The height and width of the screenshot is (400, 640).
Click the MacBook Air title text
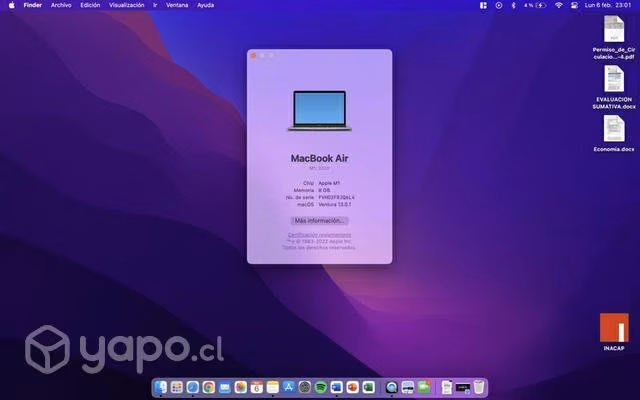pos(320,158)
